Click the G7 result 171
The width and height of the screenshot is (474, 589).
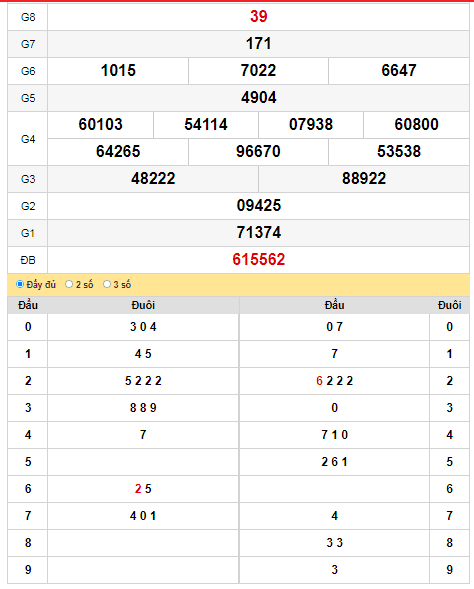click(258, 44)
